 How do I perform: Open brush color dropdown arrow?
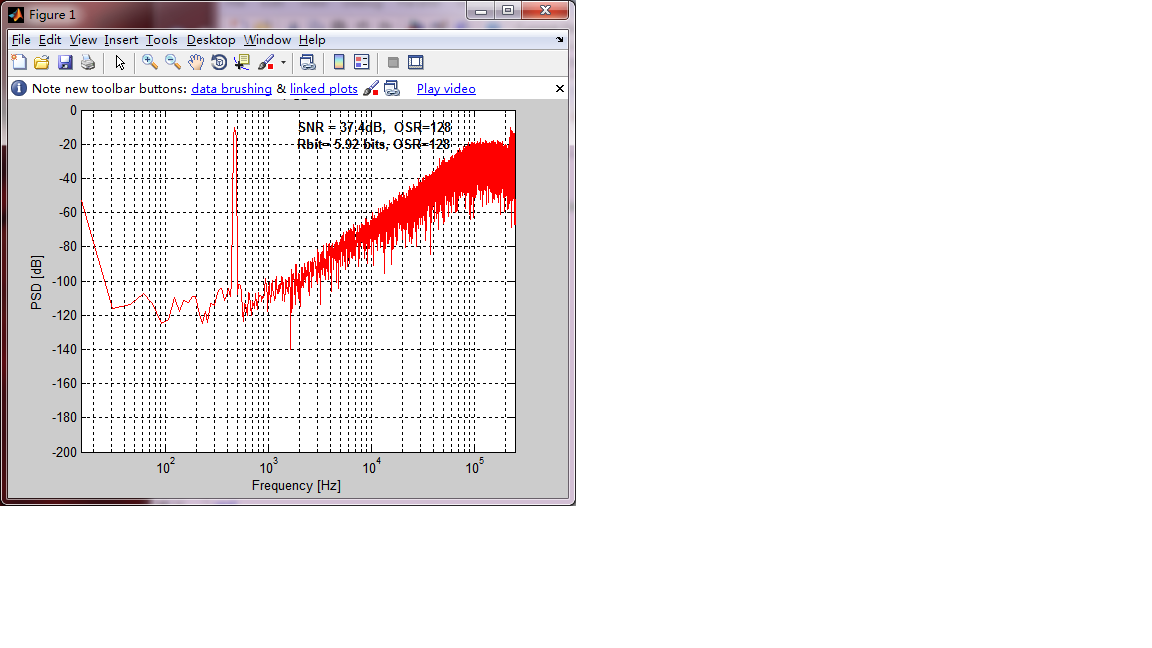coord(284,62)
